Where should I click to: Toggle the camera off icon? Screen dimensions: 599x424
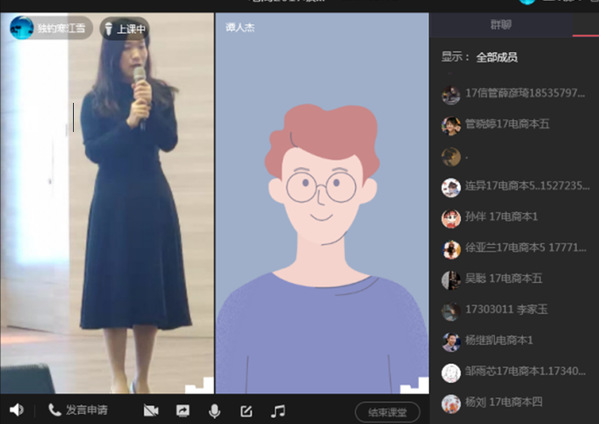(x=151, y=411)
